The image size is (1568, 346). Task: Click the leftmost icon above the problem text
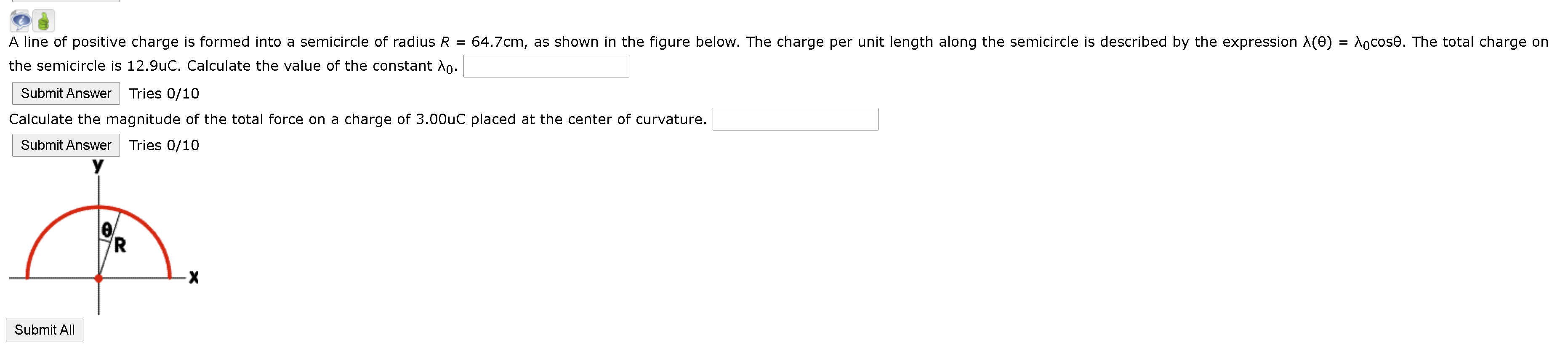pos(20,20)
